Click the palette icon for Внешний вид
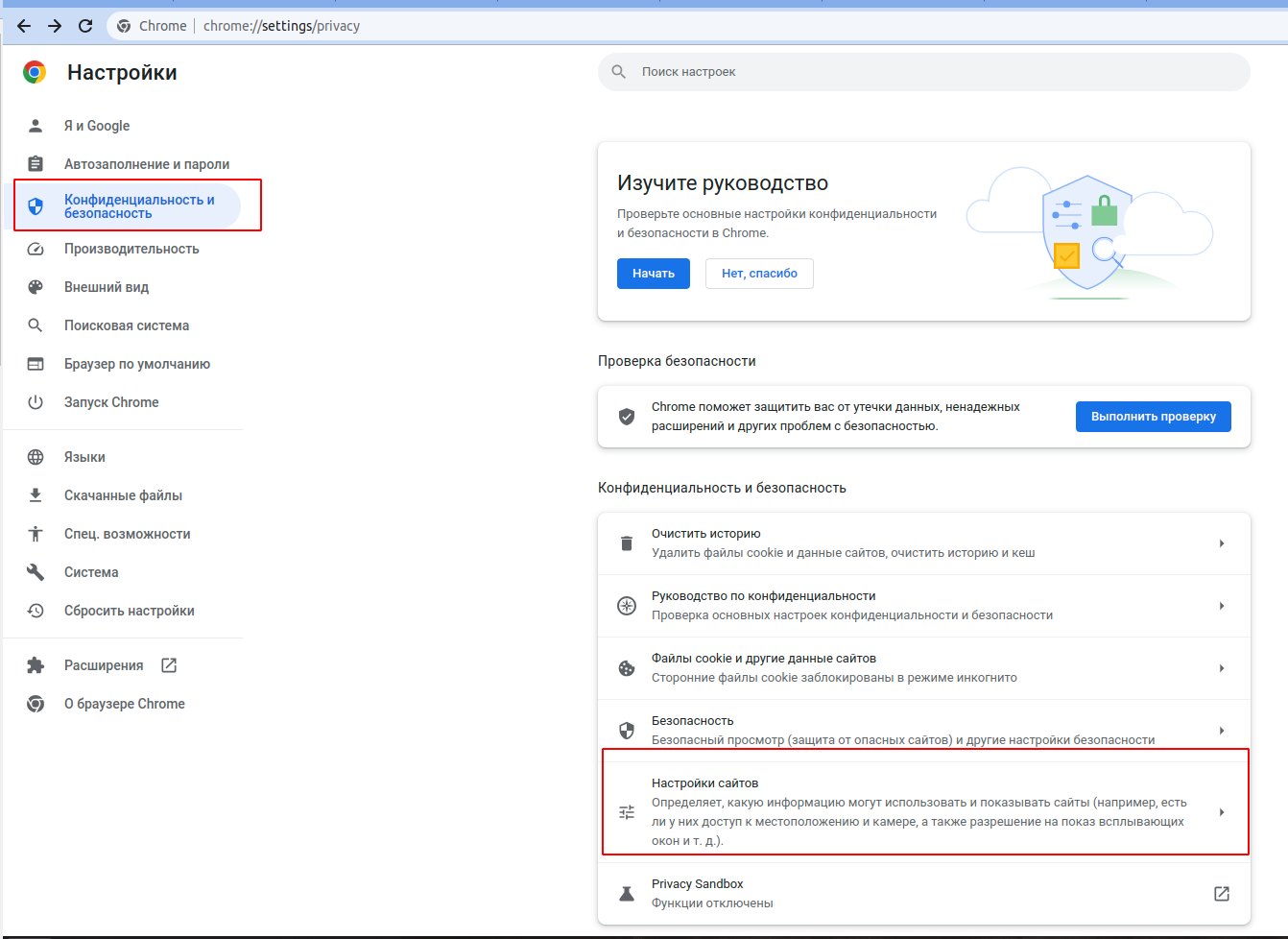Viewport: 1288px width, 939px height. click(36, 287)
